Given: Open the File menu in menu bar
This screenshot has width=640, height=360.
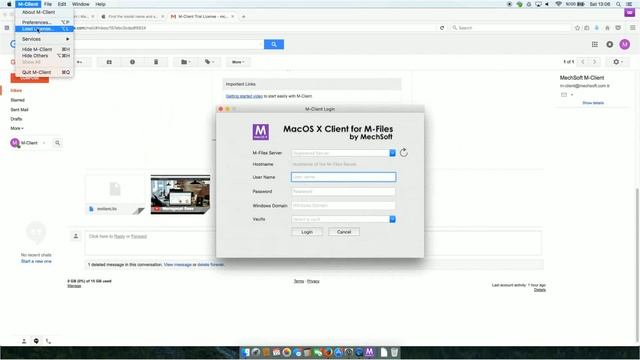Looking at the screenshot, I should tap(48, 4).
